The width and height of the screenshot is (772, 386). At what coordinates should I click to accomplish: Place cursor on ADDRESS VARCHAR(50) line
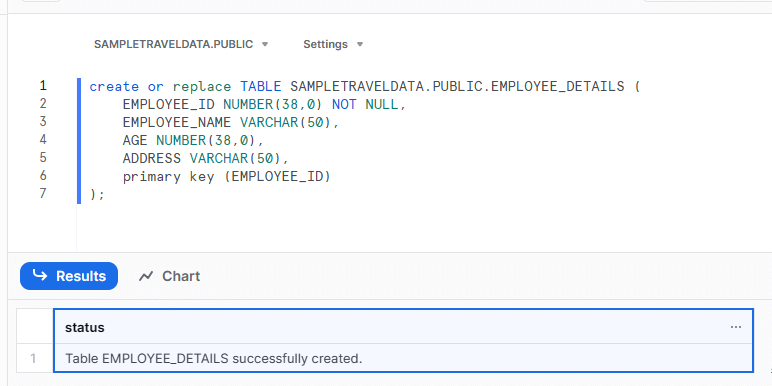tap(205, 158)
